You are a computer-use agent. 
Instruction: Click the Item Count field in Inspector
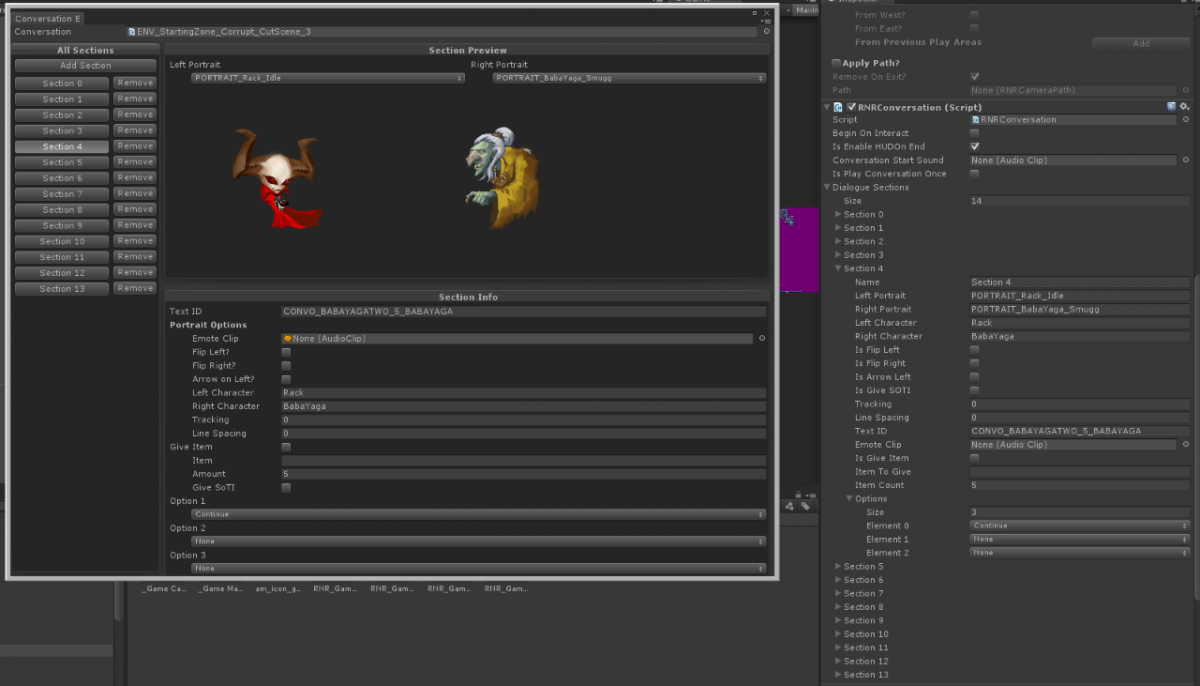1080,486
